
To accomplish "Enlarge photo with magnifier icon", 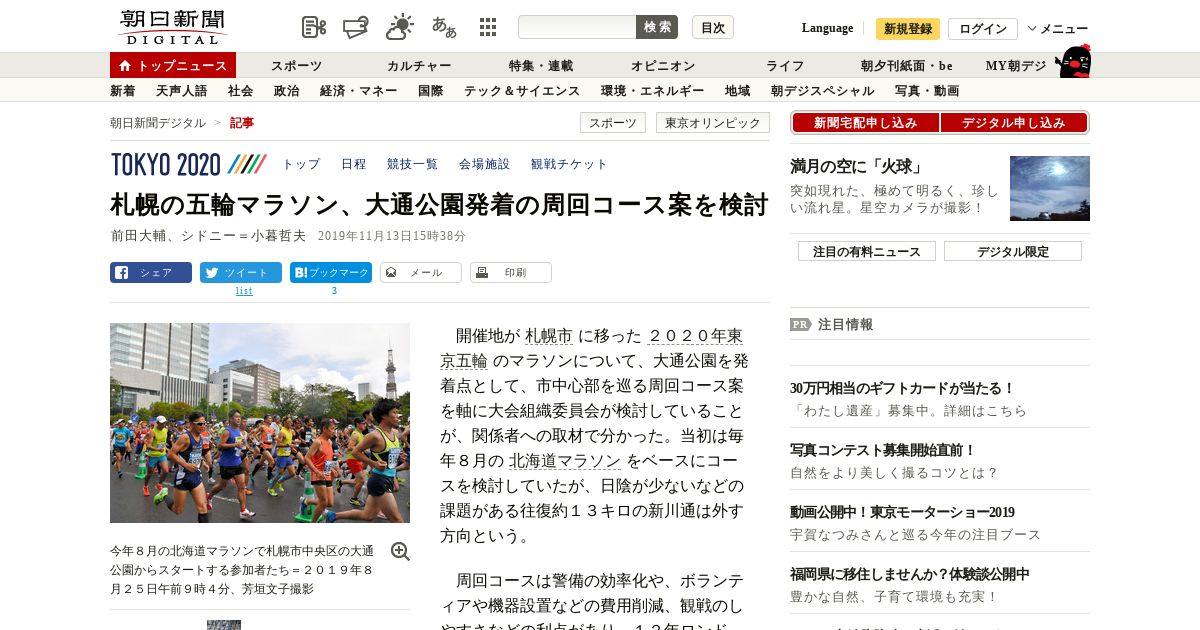I will [x=400, y=552].
